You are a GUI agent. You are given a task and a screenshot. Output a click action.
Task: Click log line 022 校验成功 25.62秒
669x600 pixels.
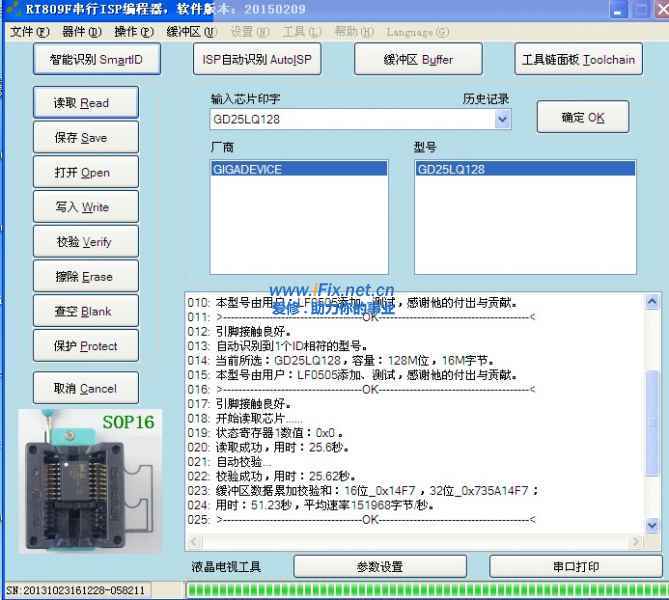click(271, 476)
